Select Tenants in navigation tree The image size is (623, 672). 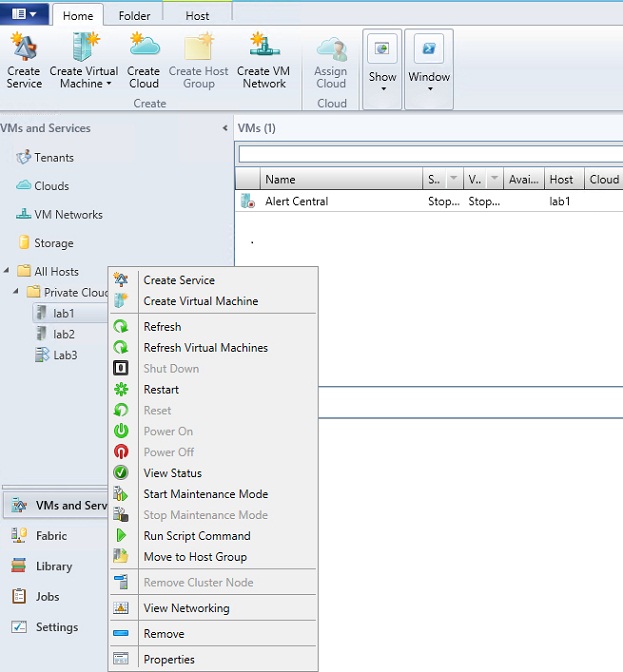pos(45,157)
